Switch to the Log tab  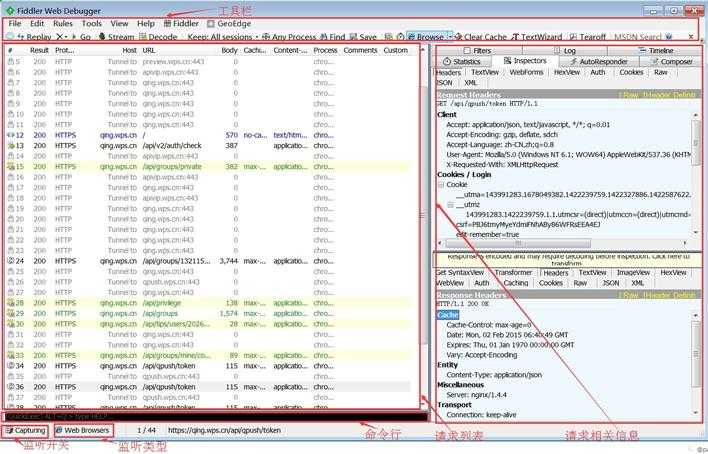click(565, 51)
